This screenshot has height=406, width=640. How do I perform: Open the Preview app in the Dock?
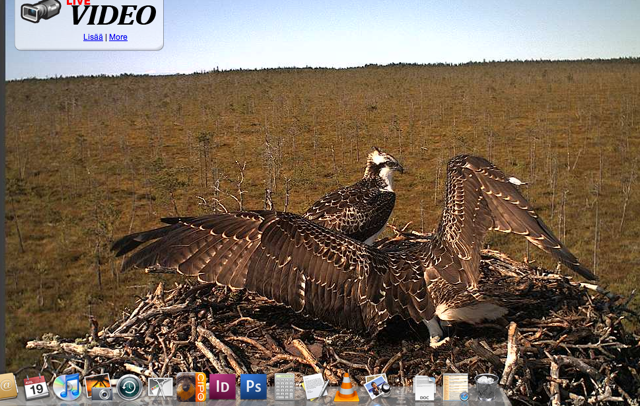coord(377,387)
